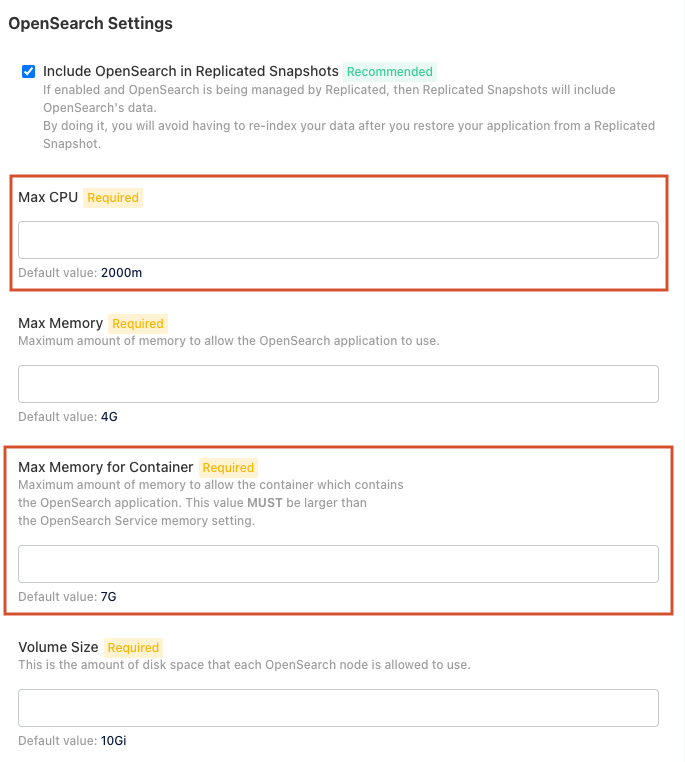This screenshot has width=685, height=762.
Task: Click the green Recommended badge
Action: click(x=390, y=72)
